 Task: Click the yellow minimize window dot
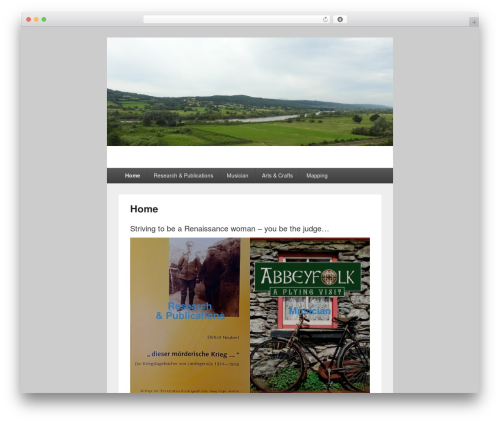(x=36, y=19)
